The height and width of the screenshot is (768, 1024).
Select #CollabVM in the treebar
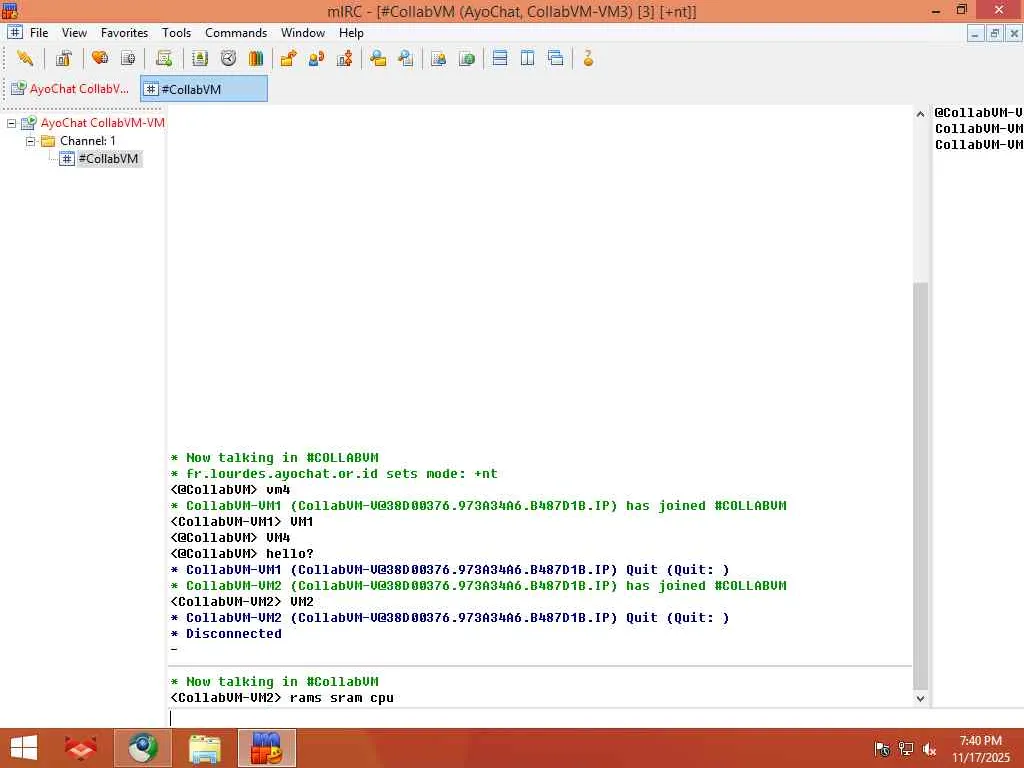108,159
